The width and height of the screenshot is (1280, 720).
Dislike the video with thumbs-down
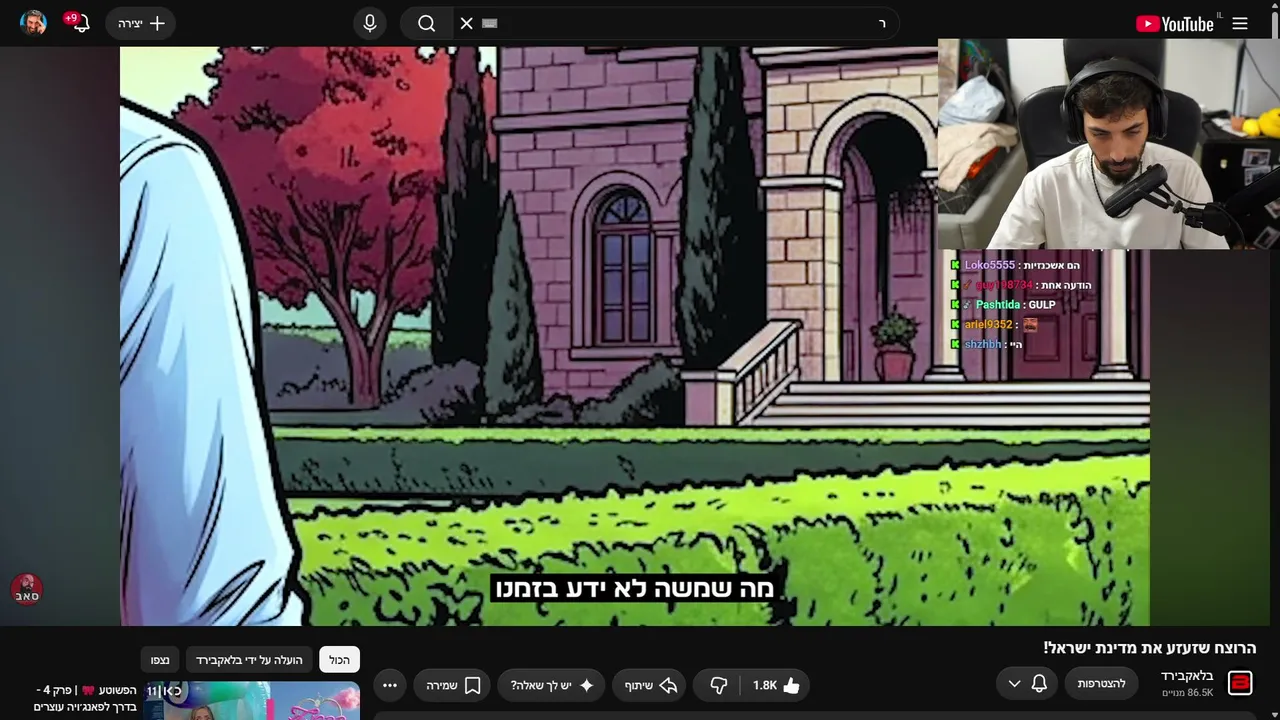tap(717, 685)
